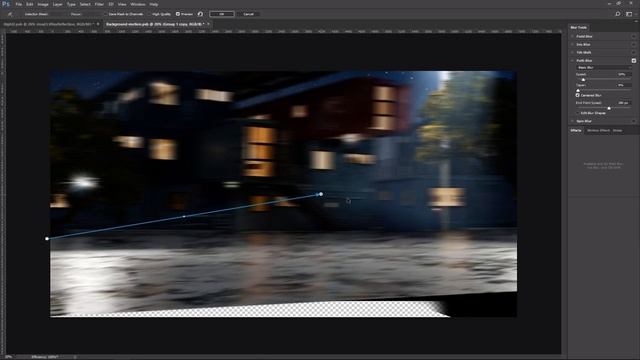Image resolution: width=640 pixels, height=360 pixels.
Task: Switch to the first document tab
Action: [x=48, y=24]
